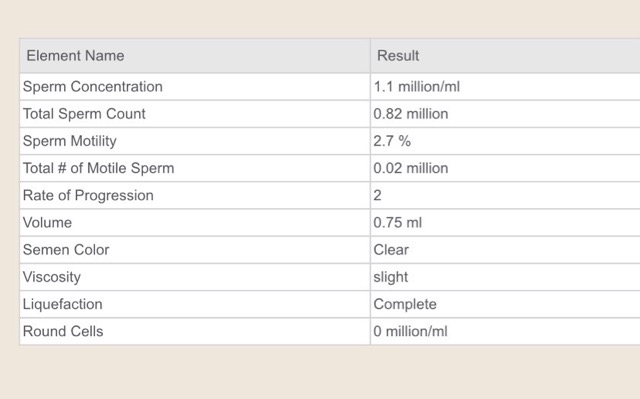
Task: Select the Liquefaction row label
Action: [62, 304]
